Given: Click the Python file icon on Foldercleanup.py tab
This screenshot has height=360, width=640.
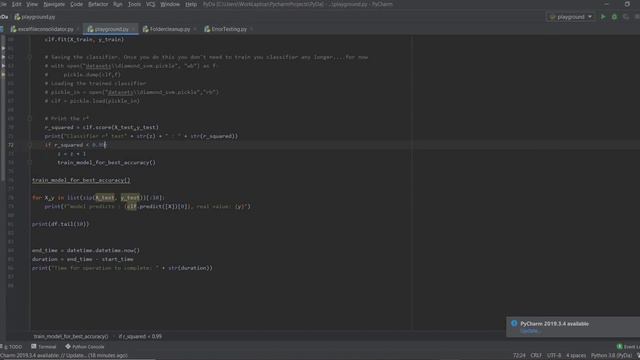Looking at the screenshot, I should tap(146, 29).
